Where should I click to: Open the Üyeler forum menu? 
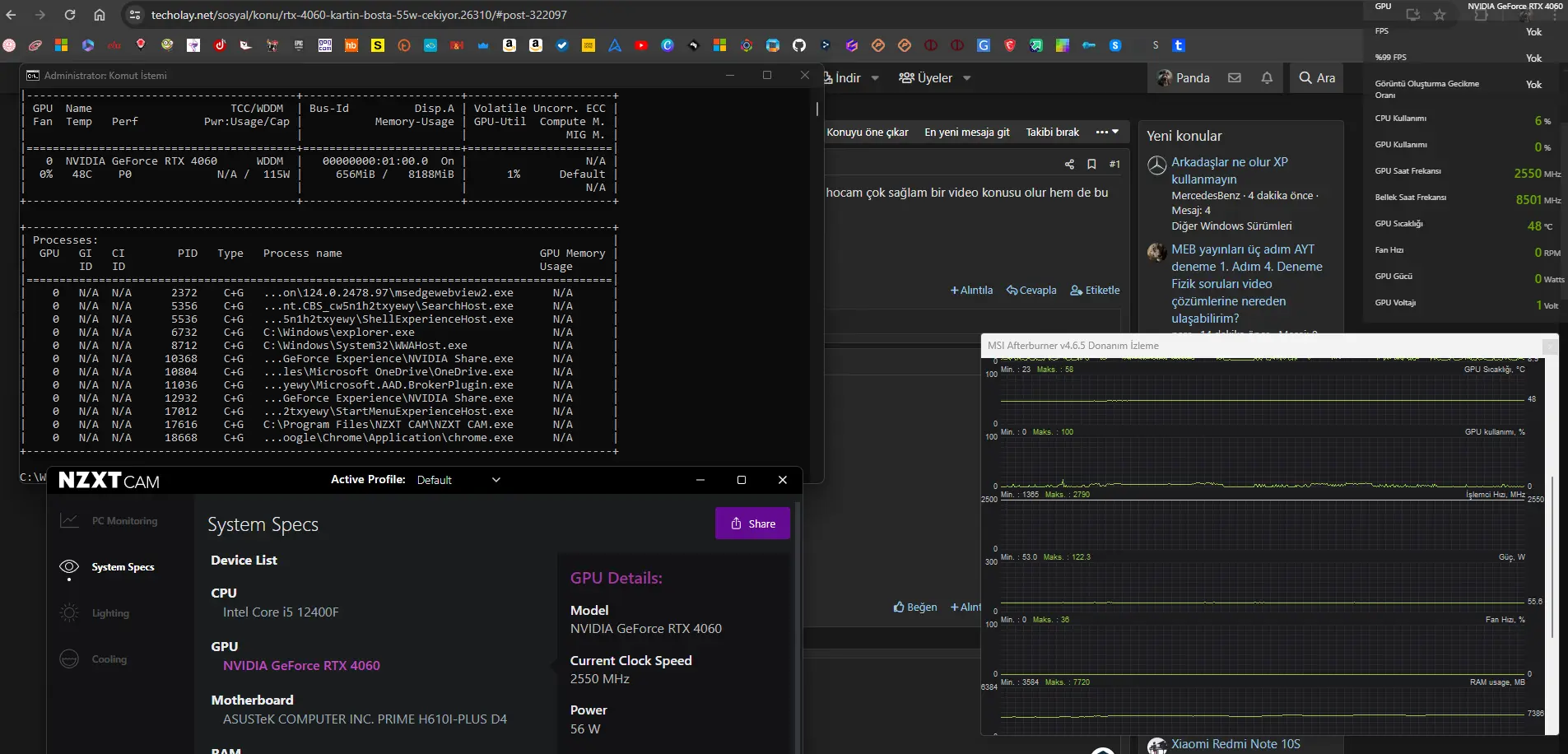925,77
